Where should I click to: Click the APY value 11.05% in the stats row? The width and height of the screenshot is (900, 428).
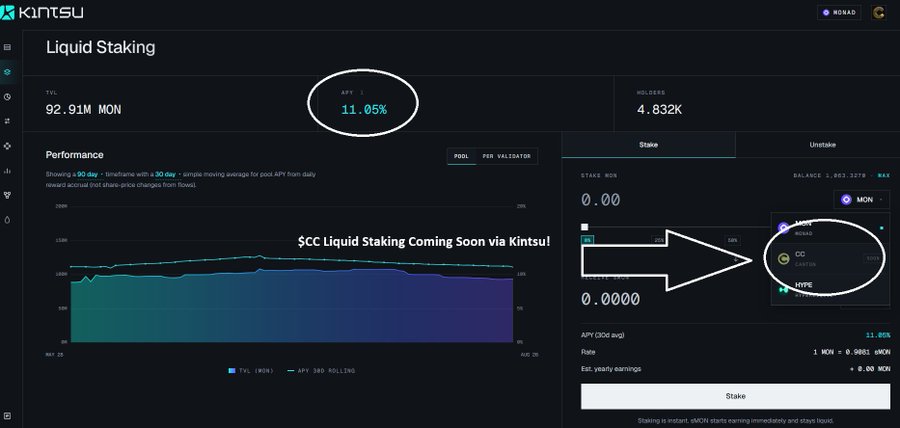click(364, 110)
